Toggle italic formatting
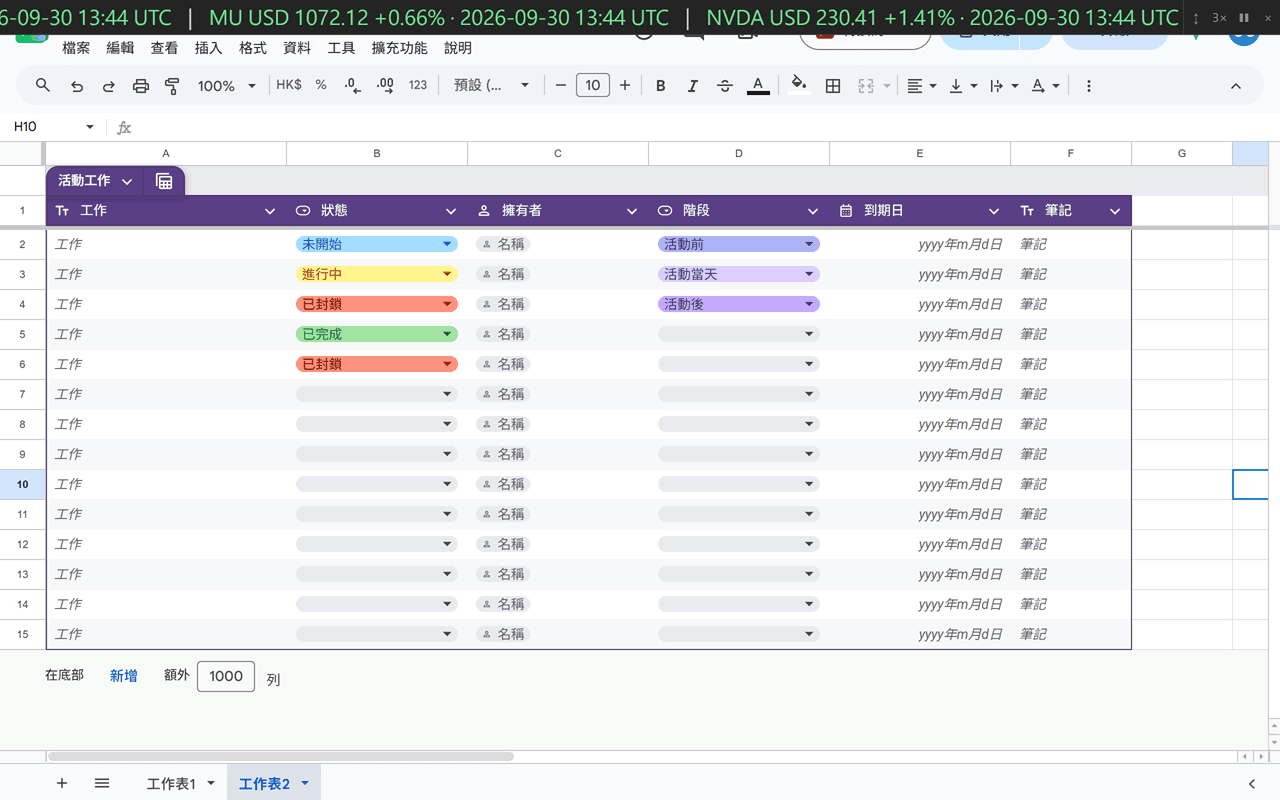 click(693, 86)
